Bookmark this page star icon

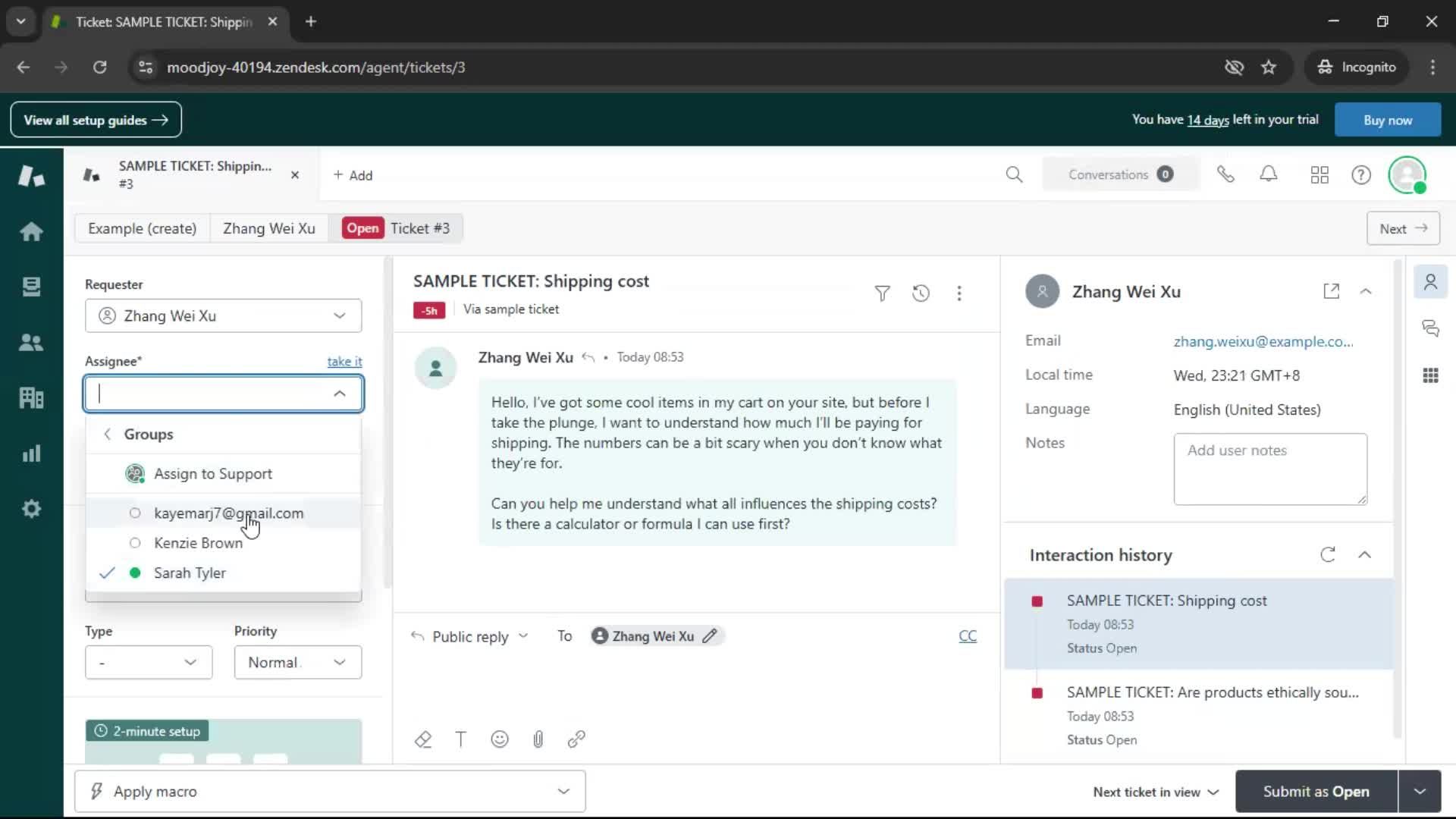pyautogui.click(x=1269, y=67)
